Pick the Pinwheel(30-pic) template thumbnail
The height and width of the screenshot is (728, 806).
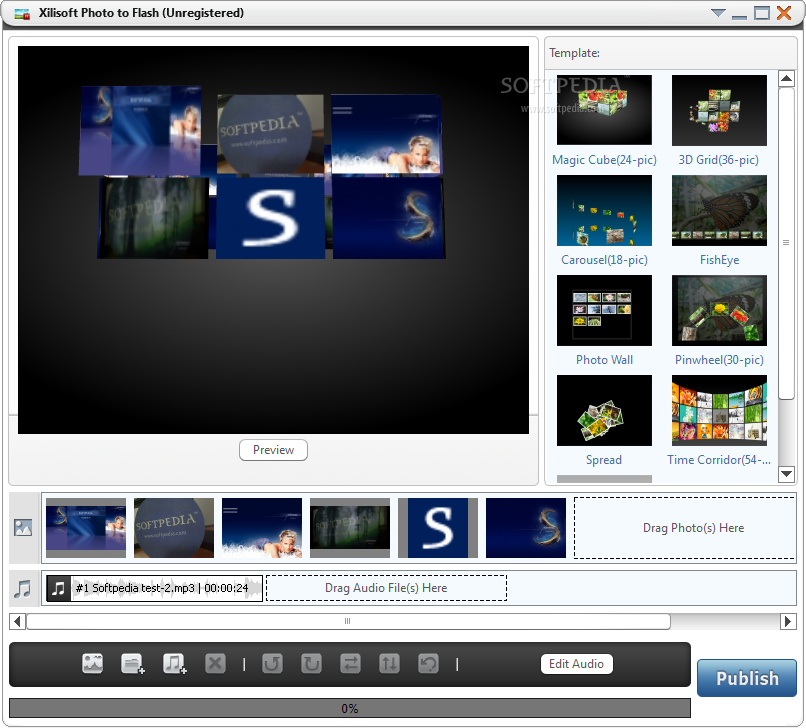click(719, 311)
